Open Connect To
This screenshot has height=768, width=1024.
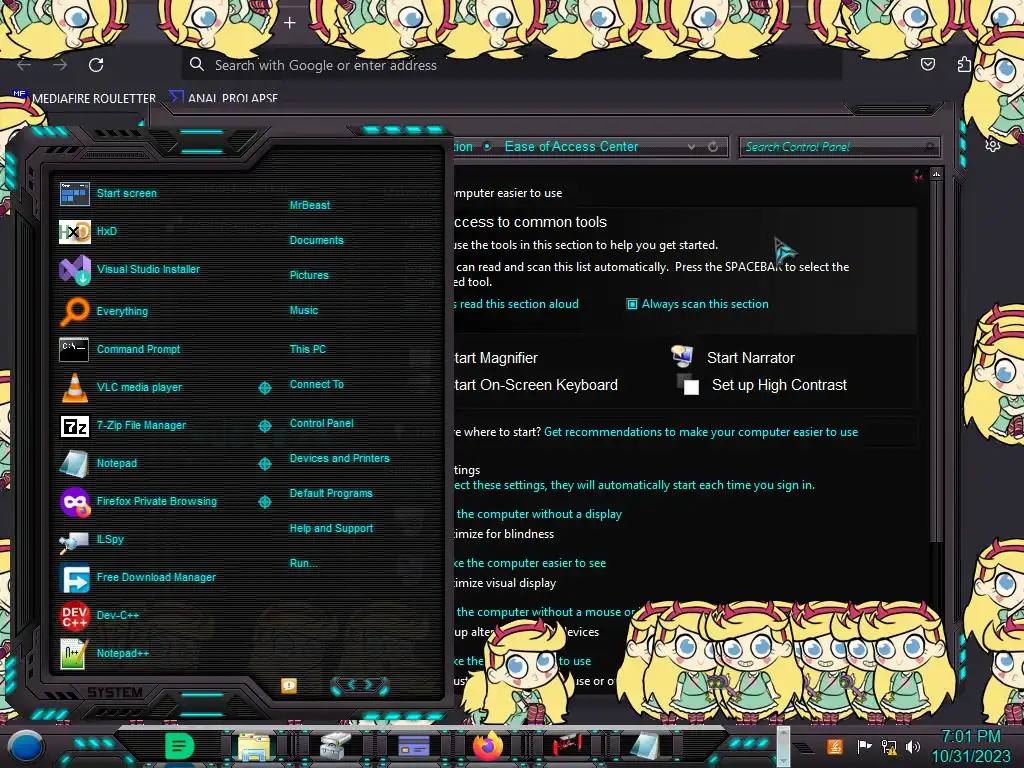[316, 384]
